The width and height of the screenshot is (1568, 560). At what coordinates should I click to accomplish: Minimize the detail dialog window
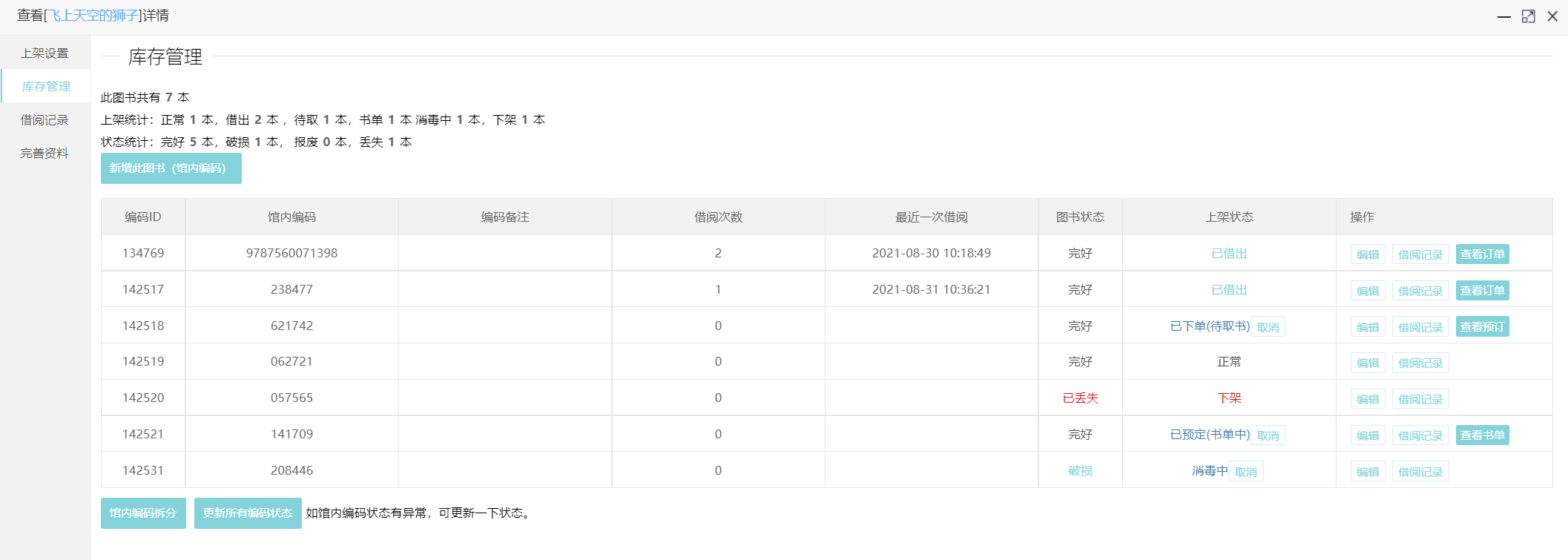(x=1504, y=16)
